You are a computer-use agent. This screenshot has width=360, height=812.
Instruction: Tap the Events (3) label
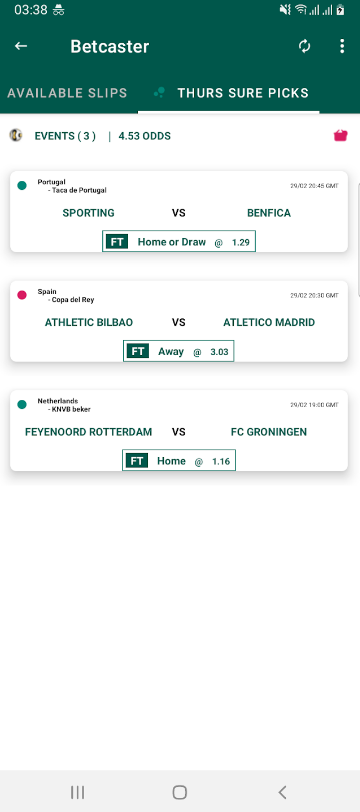65,136
